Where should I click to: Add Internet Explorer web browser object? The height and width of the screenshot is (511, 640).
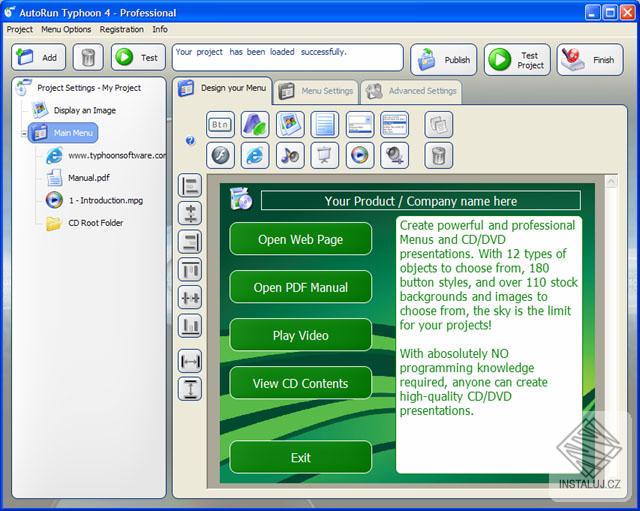255,156
